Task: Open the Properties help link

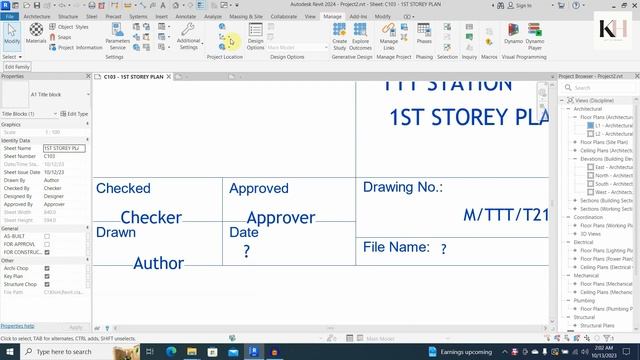Action: click(x=18, y=326)
